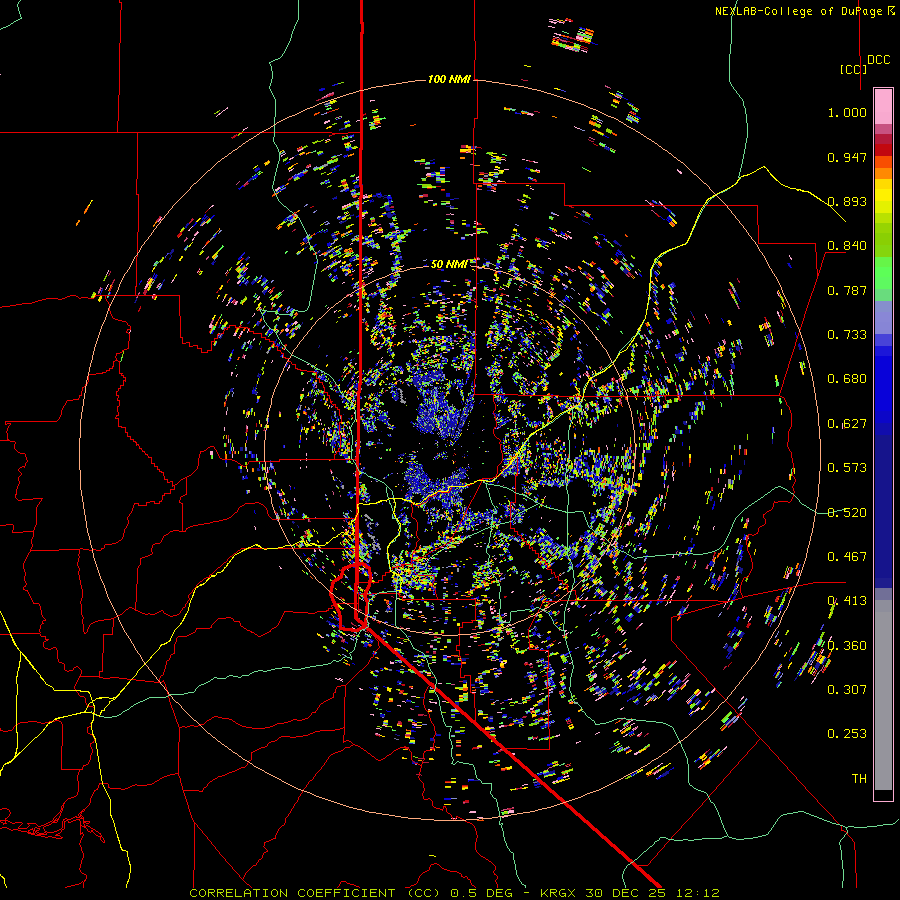The width and height of the screenshot is (900, 900).
Task: Click the NEXLAB-College of DuPage label
Action: (x=805, y=11)
